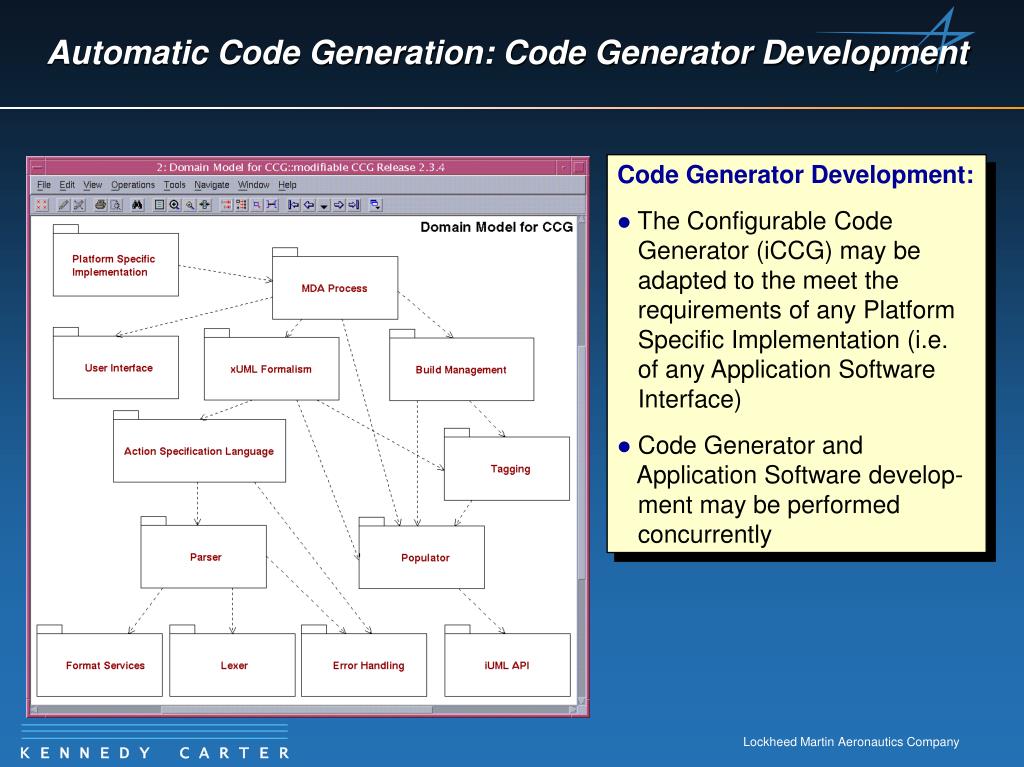The image size is (1024, 767).
Task: Click the 'Code Generator Development:' heading
Action: [795, 174]
